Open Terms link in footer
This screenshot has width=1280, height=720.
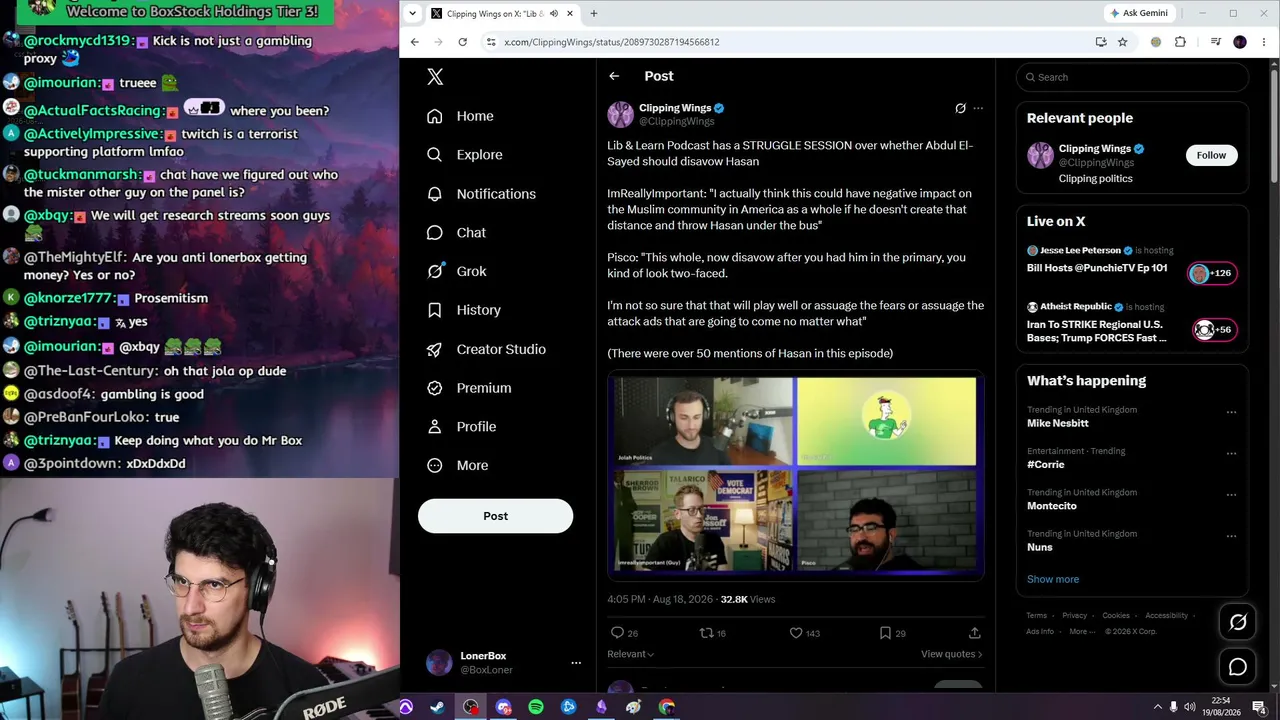pos(1037,616)
